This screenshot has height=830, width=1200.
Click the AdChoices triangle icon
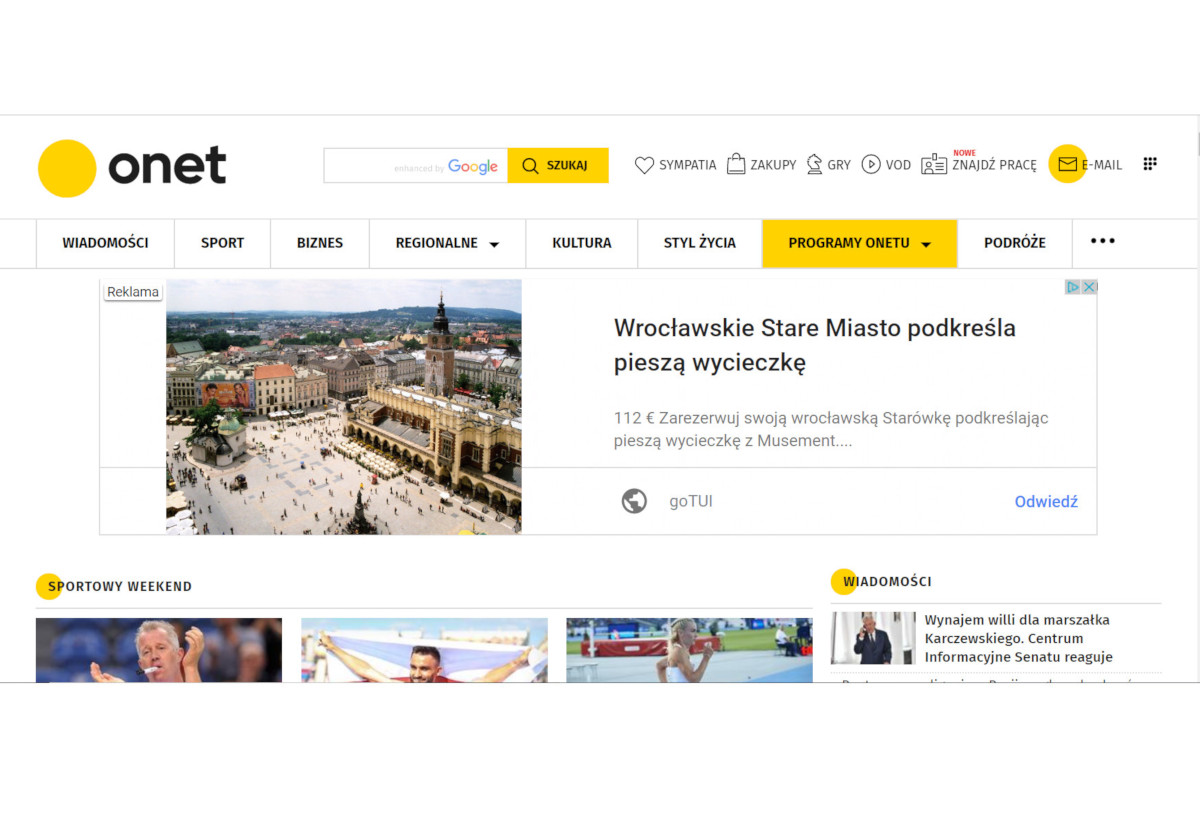[x=1073, y=287]
